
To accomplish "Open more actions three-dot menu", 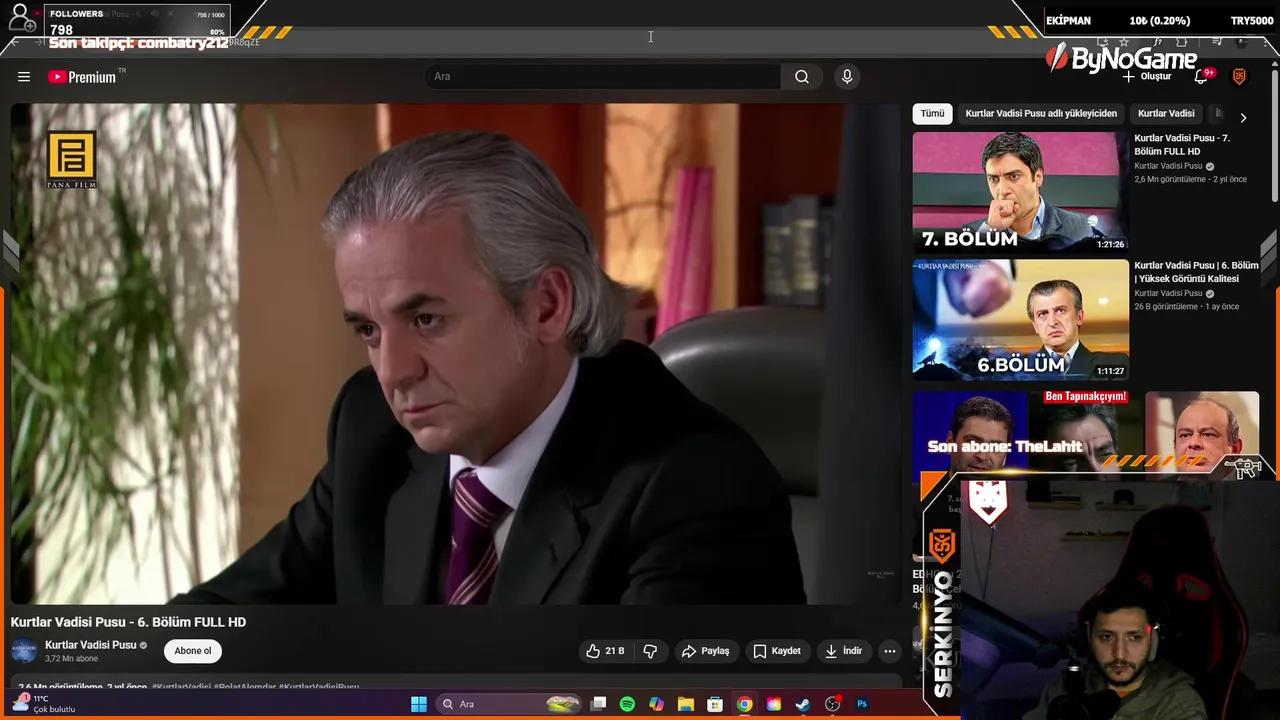I will click(x=890, y=651).
